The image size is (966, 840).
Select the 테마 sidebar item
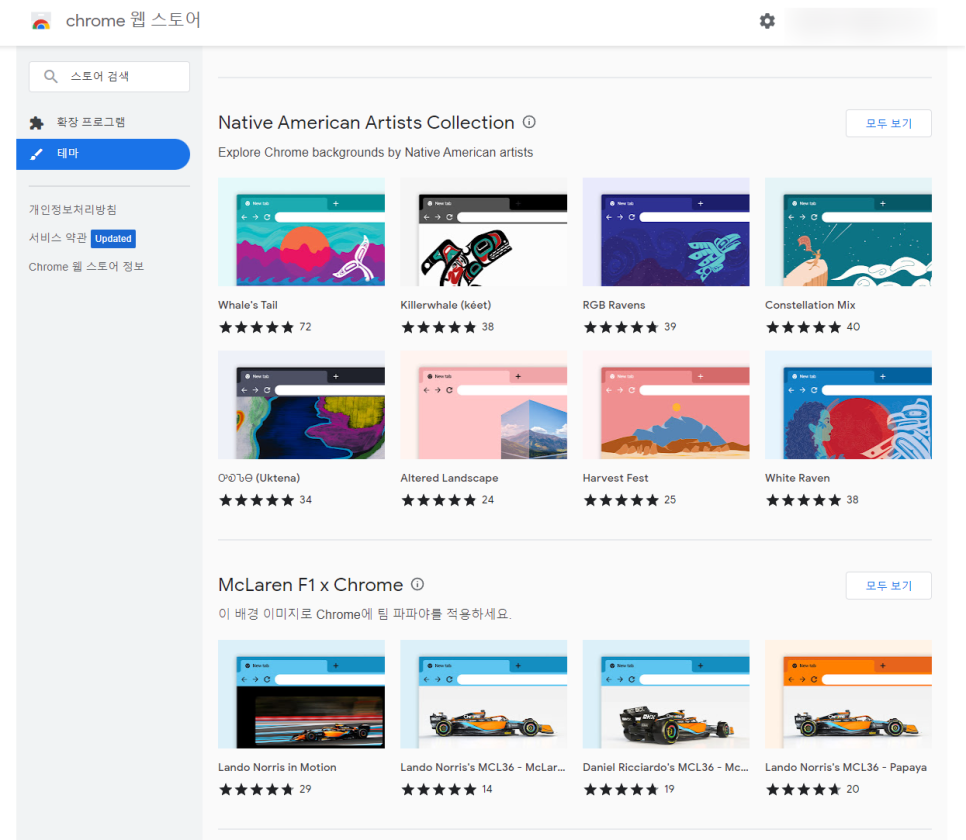click(103, 154)
